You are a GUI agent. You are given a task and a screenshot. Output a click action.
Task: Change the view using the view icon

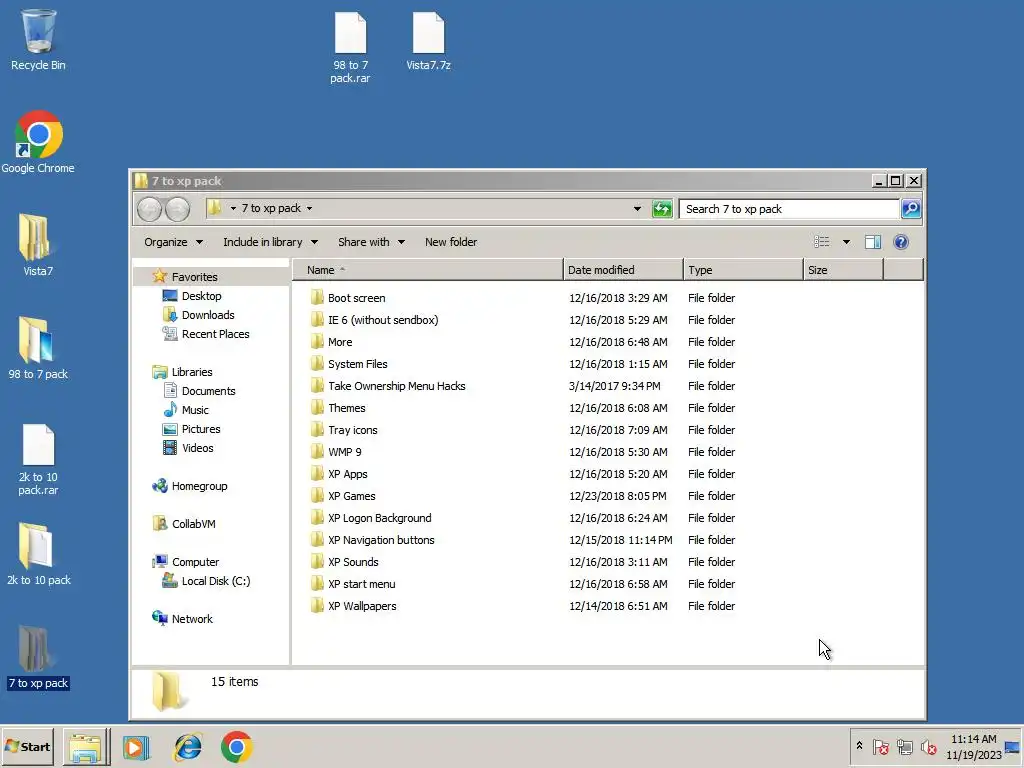click(x=822, y=242)
